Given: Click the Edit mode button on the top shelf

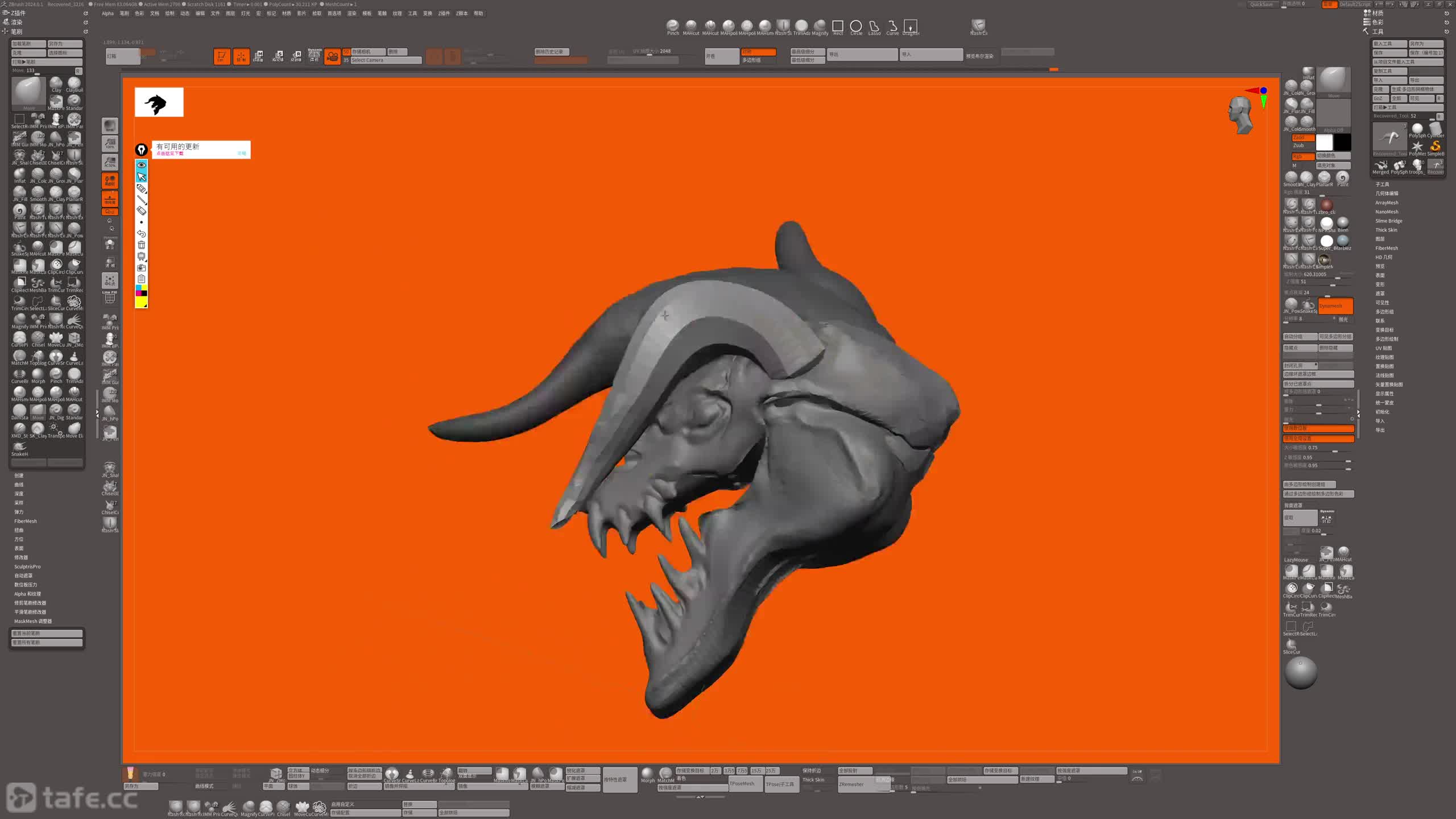Looking at the screenshot, I should pyautogui.click(x=222, y=56).
